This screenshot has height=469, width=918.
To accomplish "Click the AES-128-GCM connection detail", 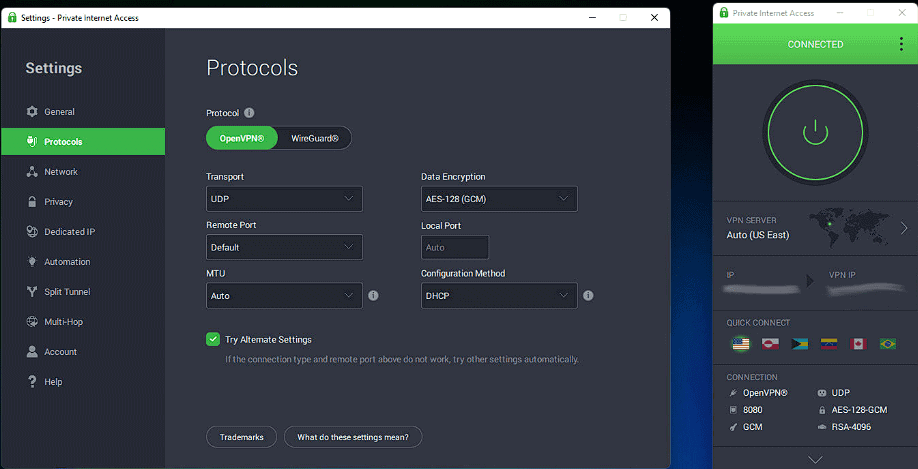I will click(x=859, y=410).
